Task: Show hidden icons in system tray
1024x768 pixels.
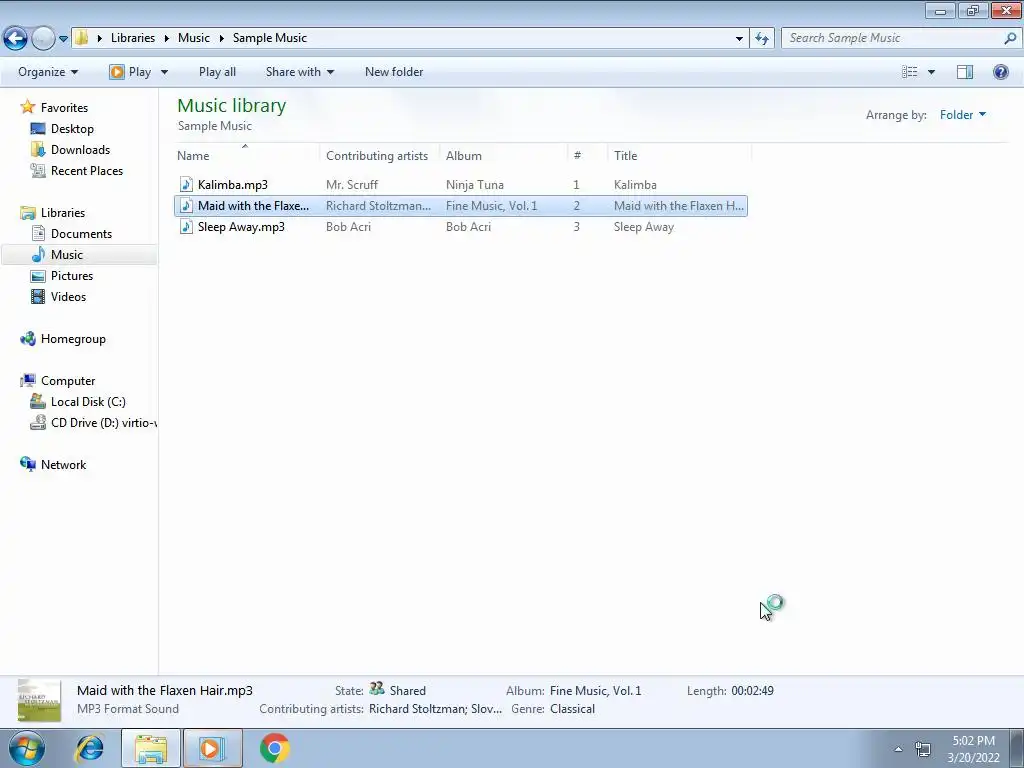Action: 899,749
